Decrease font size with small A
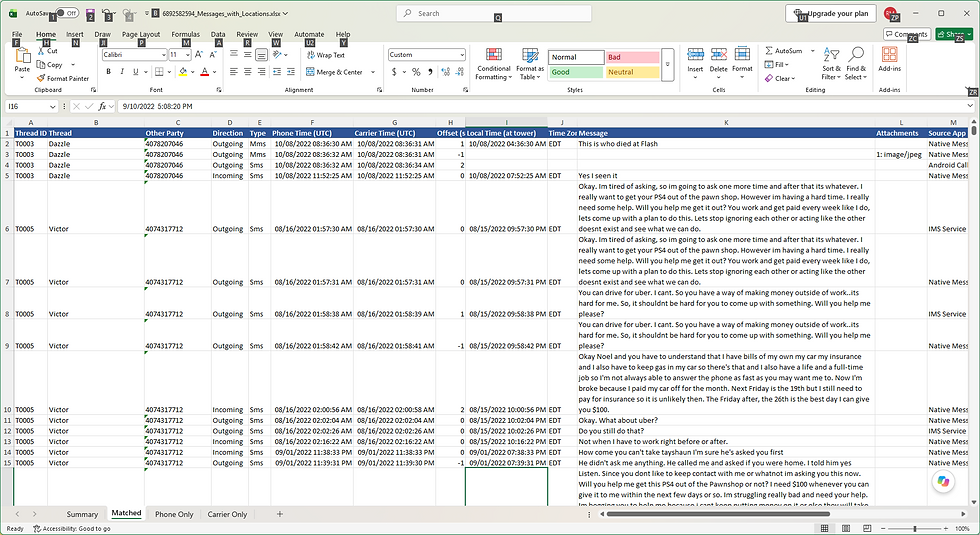The width and height of the screenshot is (980, 535). (x=212, y=54)
